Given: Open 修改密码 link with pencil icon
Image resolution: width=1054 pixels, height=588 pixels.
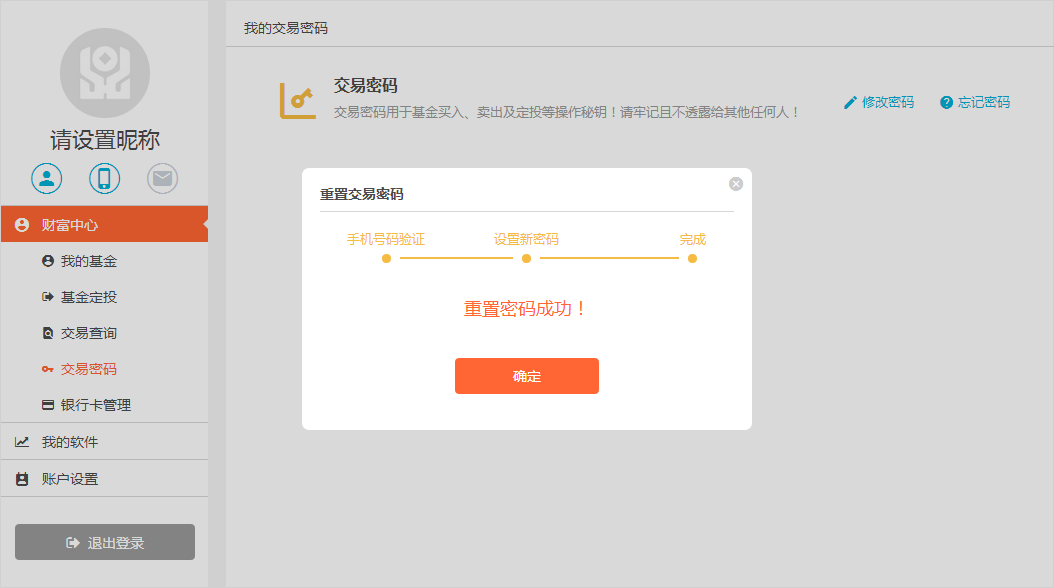Looking at the screenshot, I should coord(879,102).
